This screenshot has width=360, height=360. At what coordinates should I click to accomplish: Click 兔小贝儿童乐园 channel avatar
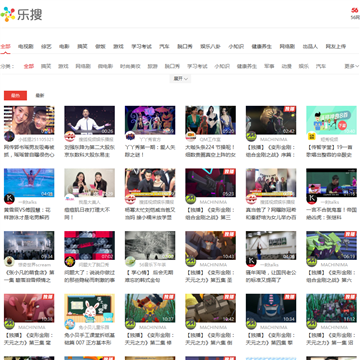(x=70, y=324)
